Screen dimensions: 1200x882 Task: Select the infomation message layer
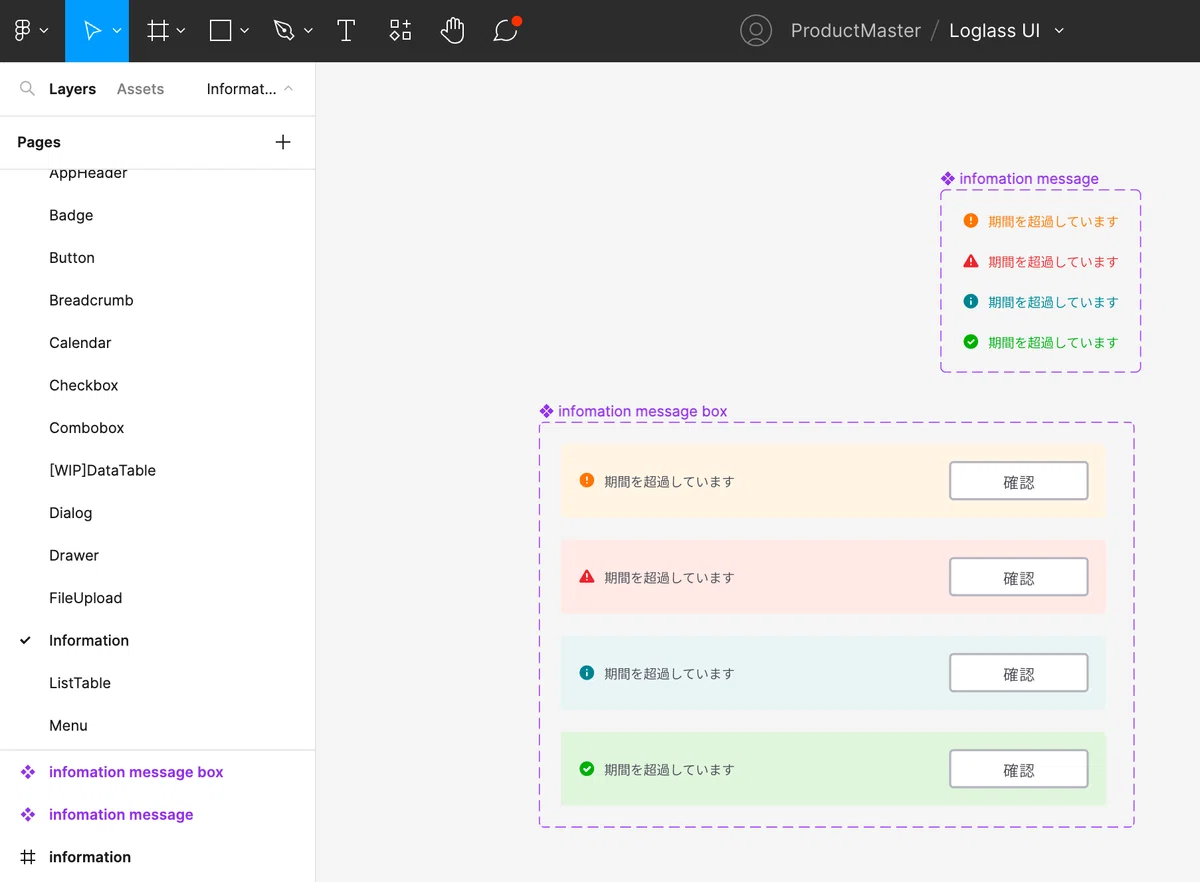click(x=121, y=814)
